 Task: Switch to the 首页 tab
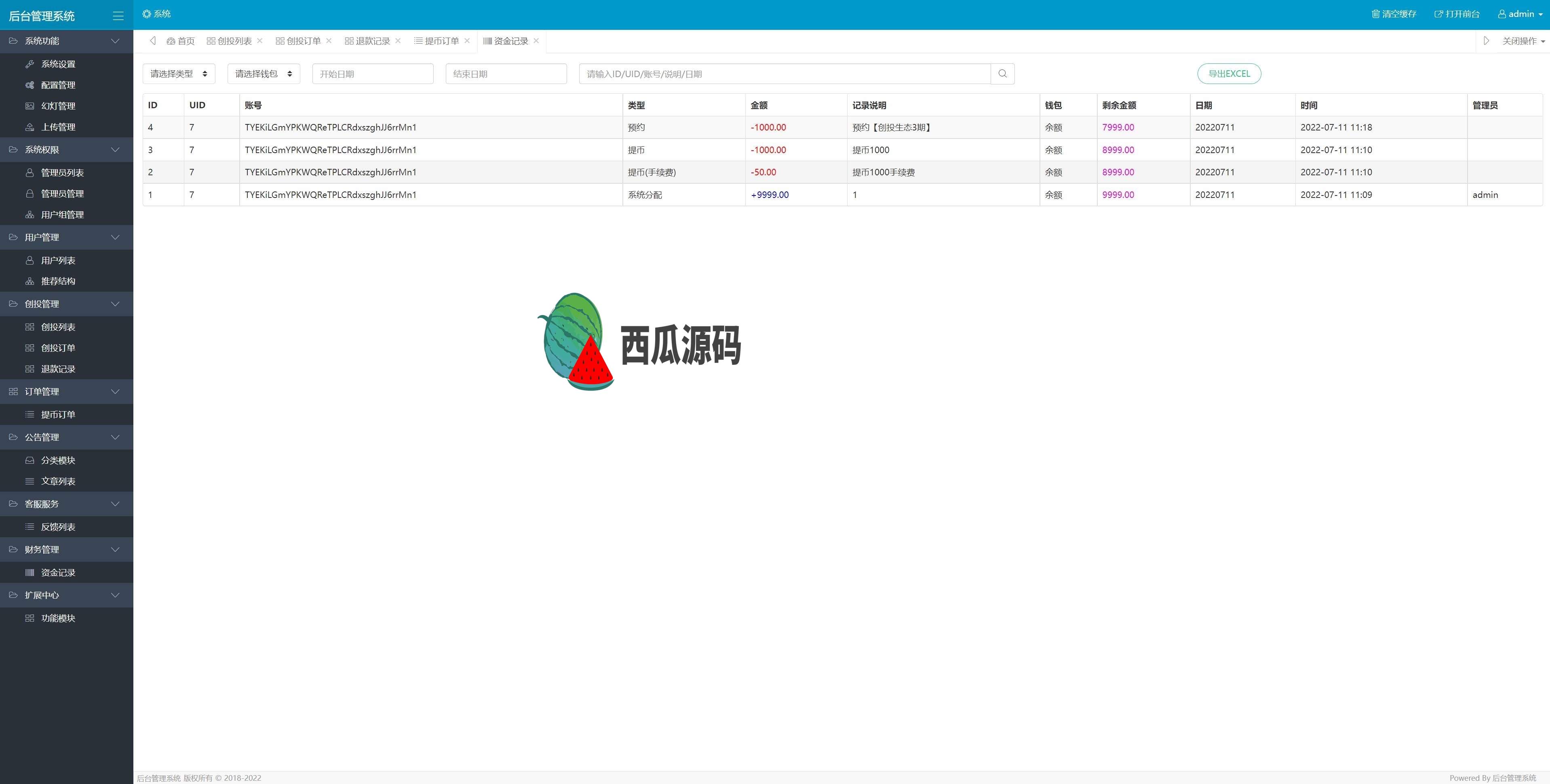[x=181, y=41]
